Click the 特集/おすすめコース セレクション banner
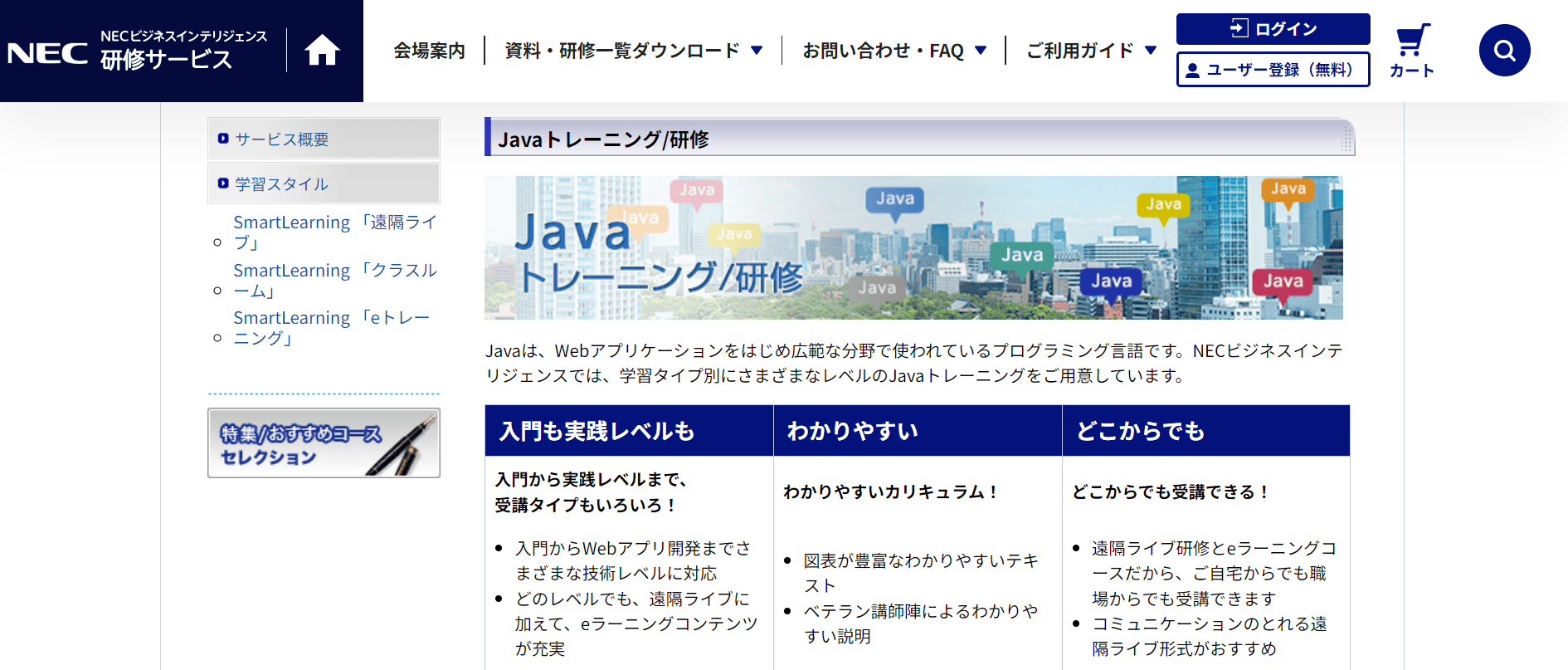The image size is (1568, 670). coord(324,443)
